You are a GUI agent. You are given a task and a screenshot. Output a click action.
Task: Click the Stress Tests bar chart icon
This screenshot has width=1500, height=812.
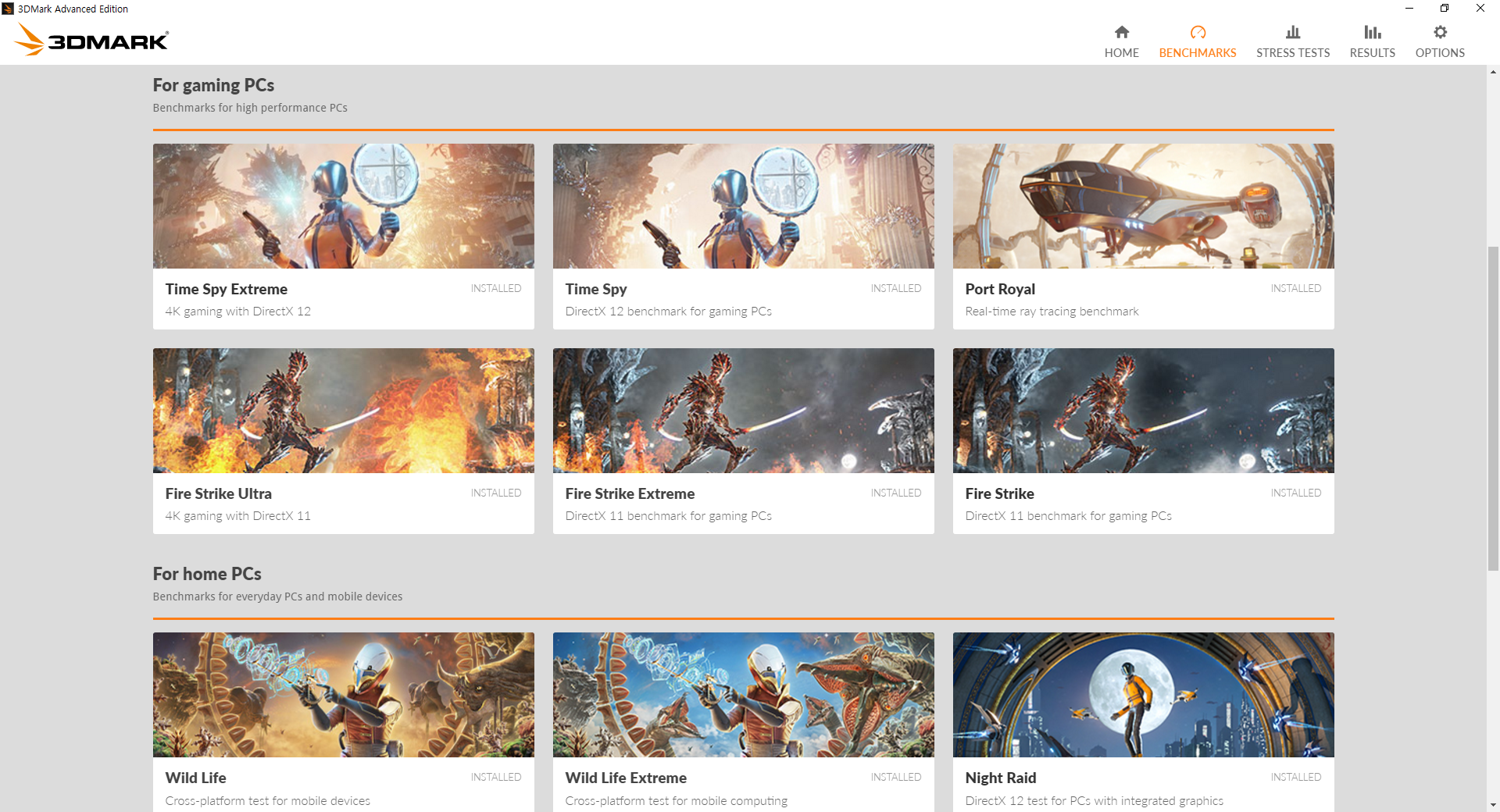point(1293,32)
